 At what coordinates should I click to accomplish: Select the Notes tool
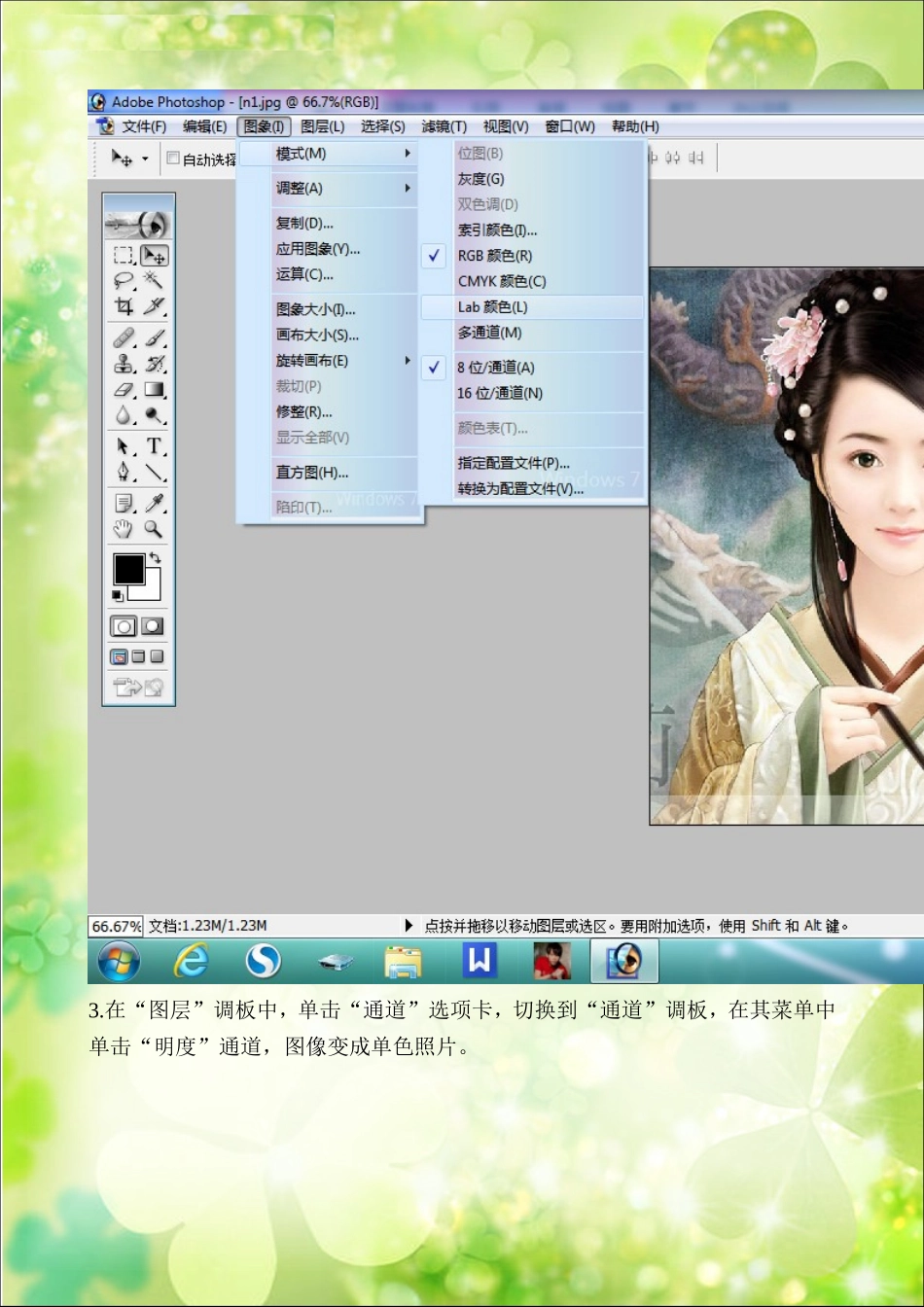coord(124,504)
